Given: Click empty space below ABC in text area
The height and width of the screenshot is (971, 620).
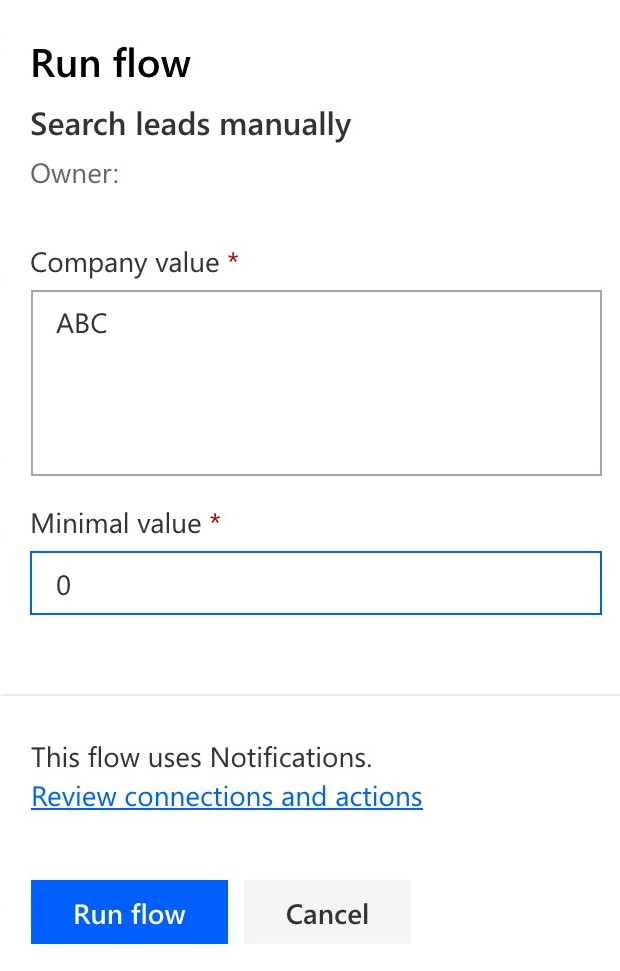Looking at the screenshot, I should 316,420.
